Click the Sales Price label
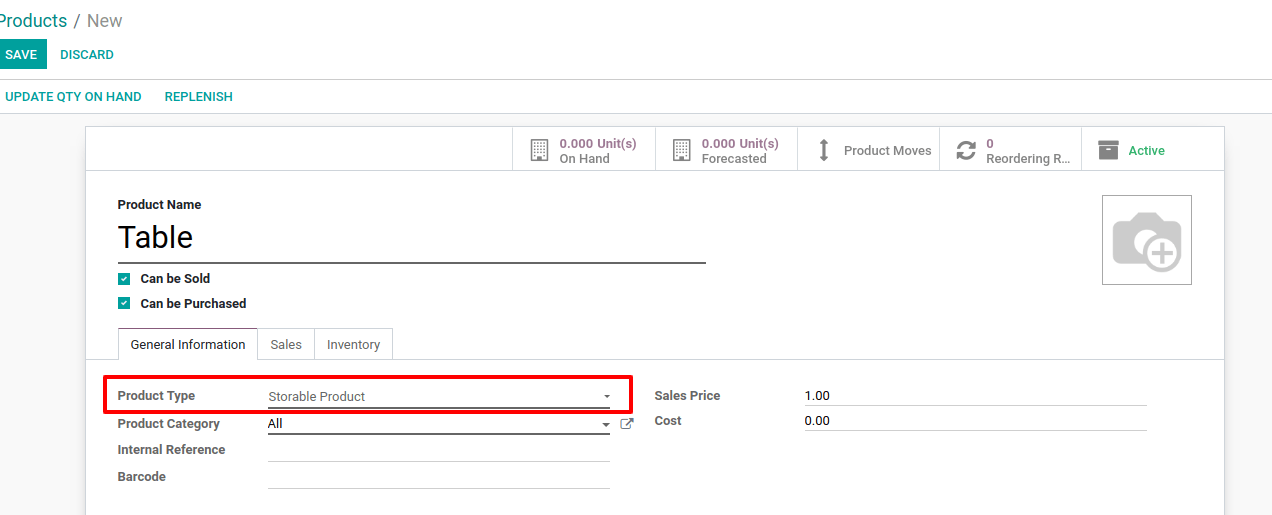 687,396
